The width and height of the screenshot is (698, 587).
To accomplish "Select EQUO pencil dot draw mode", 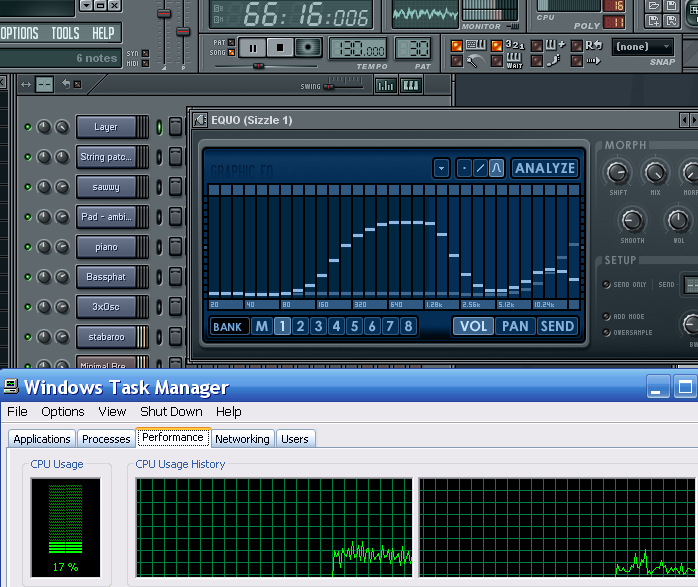I will click(464, 168).
